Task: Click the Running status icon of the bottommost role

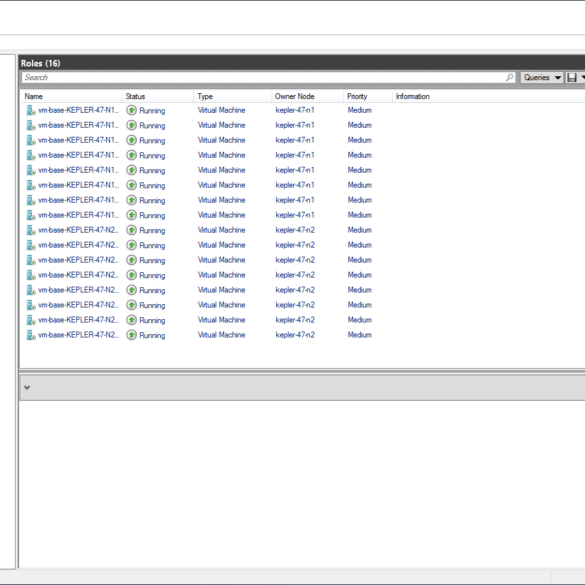Action: 131,335
